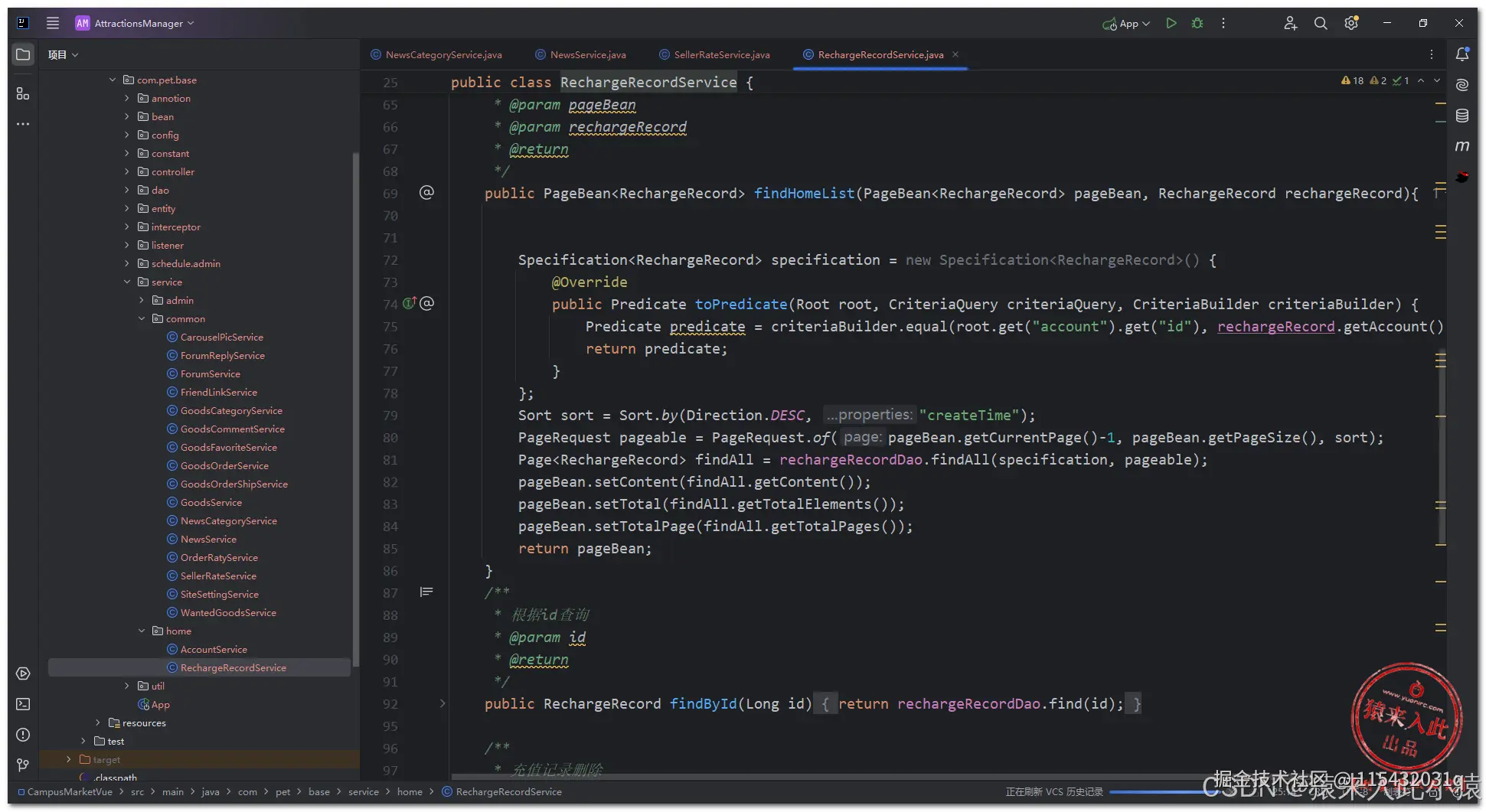1486x812 pixels.
Task: Click the override marker on line 74
Action: tap(410, 303)
